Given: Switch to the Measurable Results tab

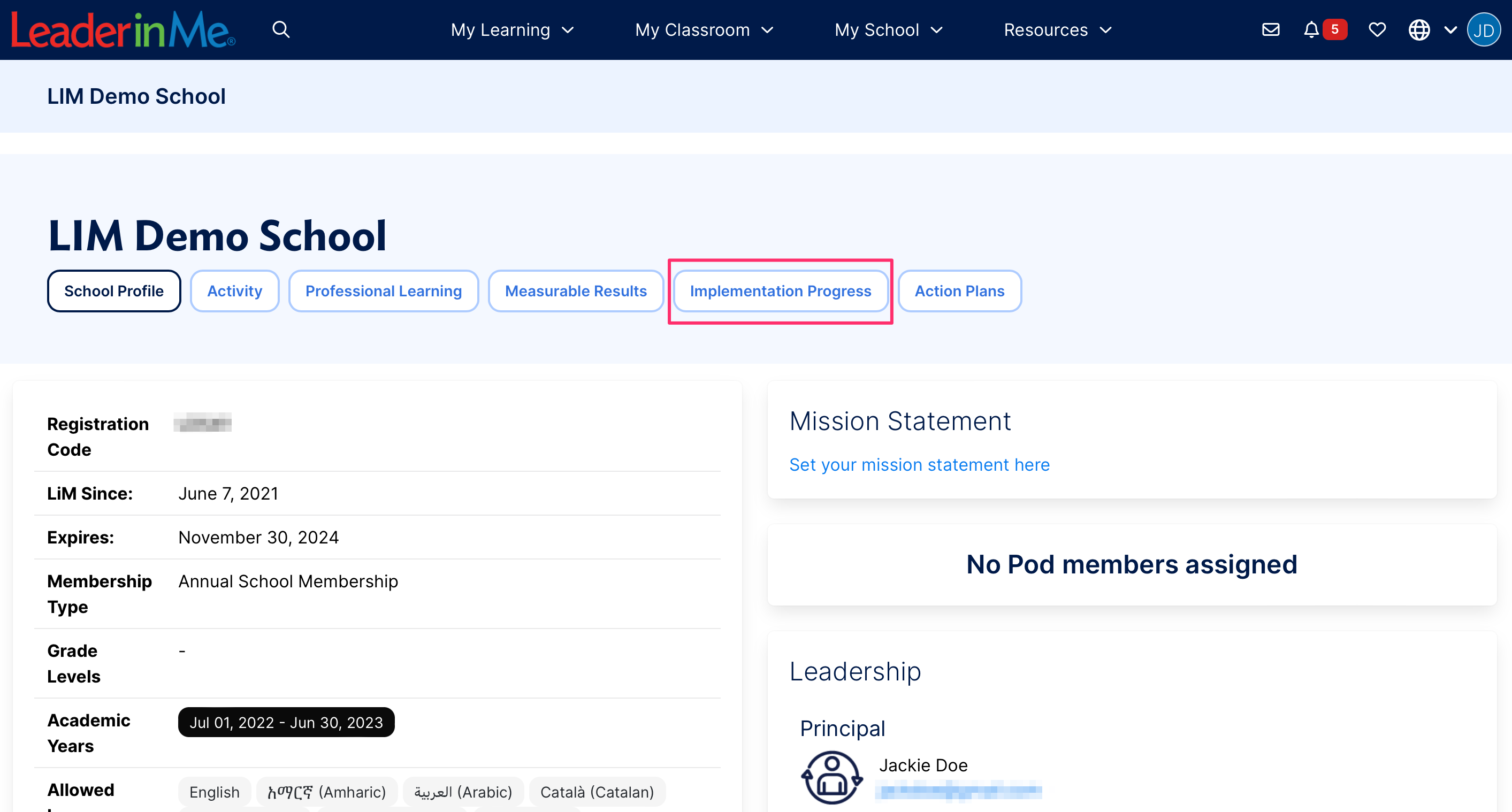Looking at the screenshot, I should [576, 290].
